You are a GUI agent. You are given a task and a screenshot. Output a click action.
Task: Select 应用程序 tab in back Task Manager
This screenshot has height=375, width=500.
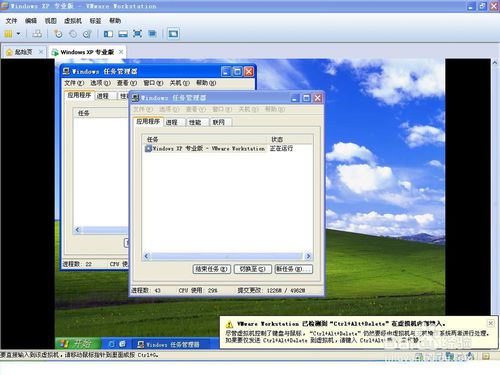[x=79, y=95]
